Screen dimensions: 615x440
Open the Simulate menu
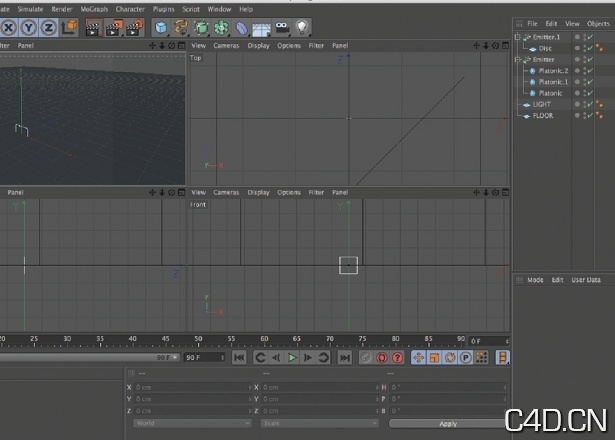point(30,9)
